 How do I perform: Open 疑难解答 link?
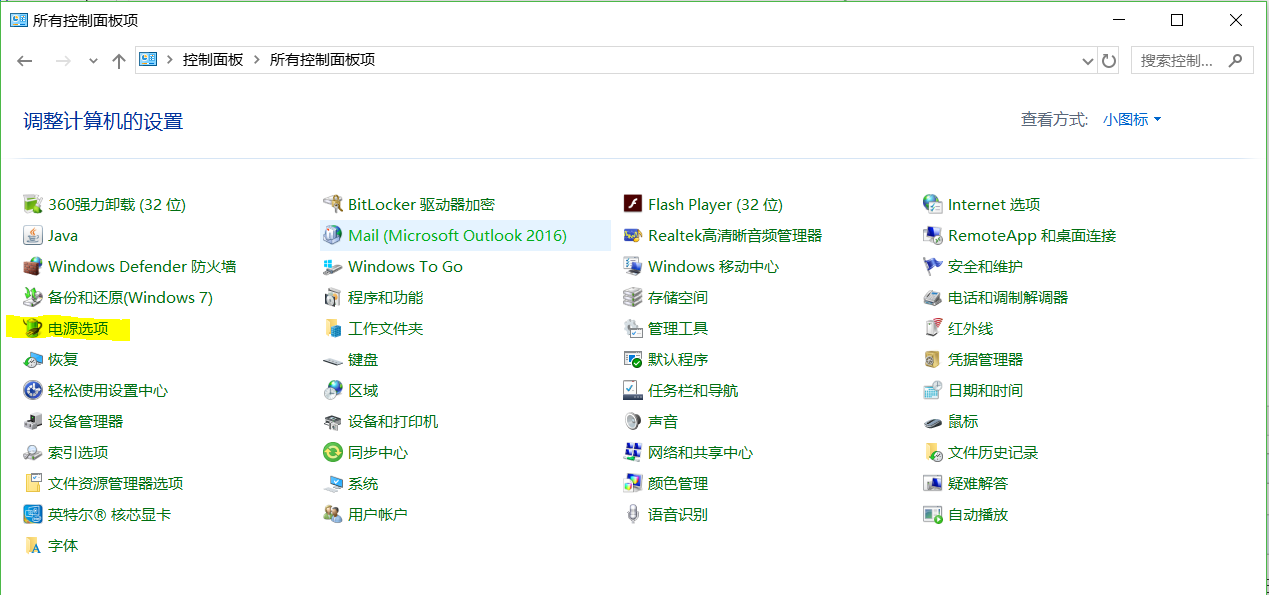978,483
